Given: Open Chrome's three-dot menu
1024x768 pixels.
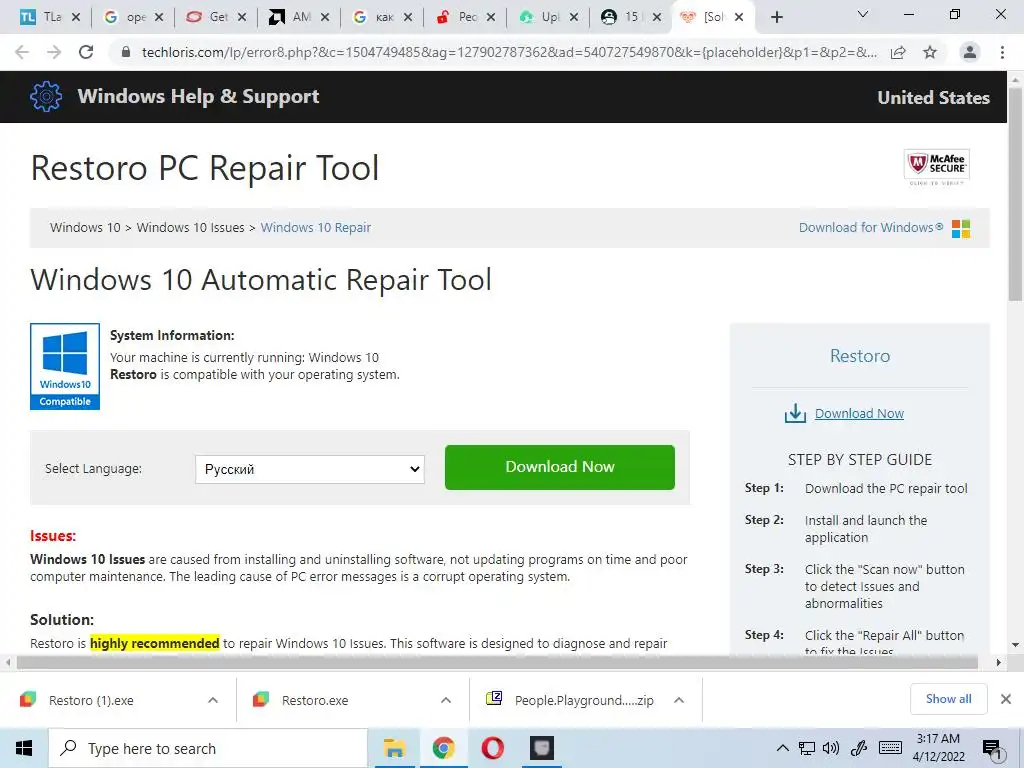Looking at the screenshot, I should (x=1002, y=52).
